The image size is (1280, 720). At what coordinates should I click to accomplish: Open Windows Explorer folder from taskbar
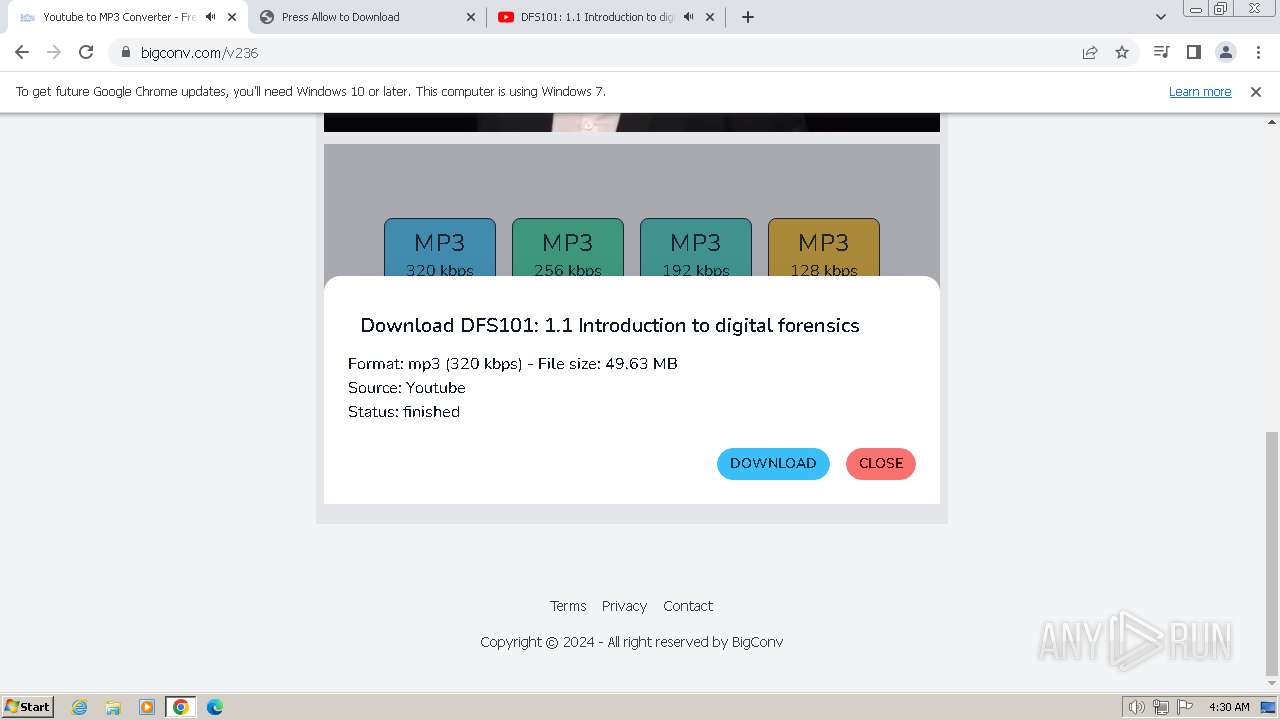[x=113, y=707]
